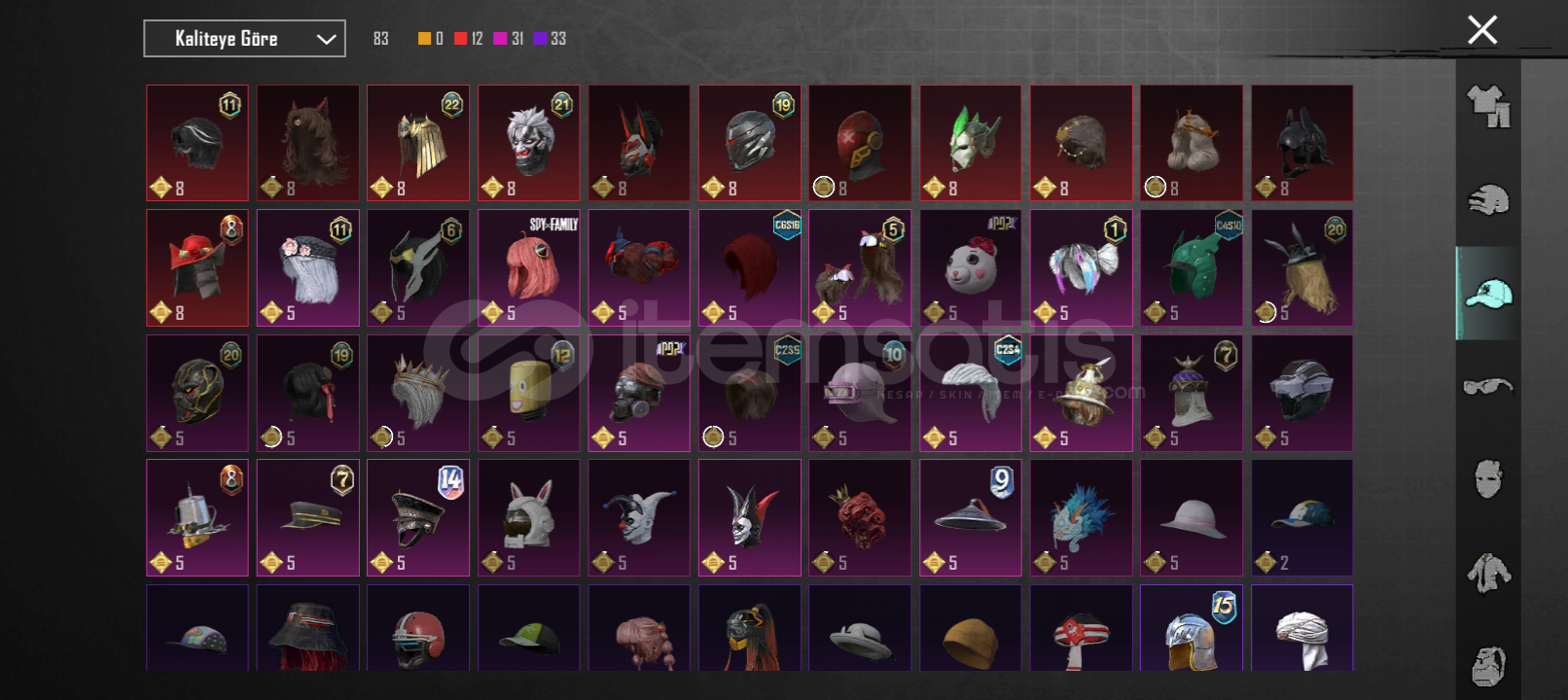Open the glasses category icon

click(x=1488, y=386)
